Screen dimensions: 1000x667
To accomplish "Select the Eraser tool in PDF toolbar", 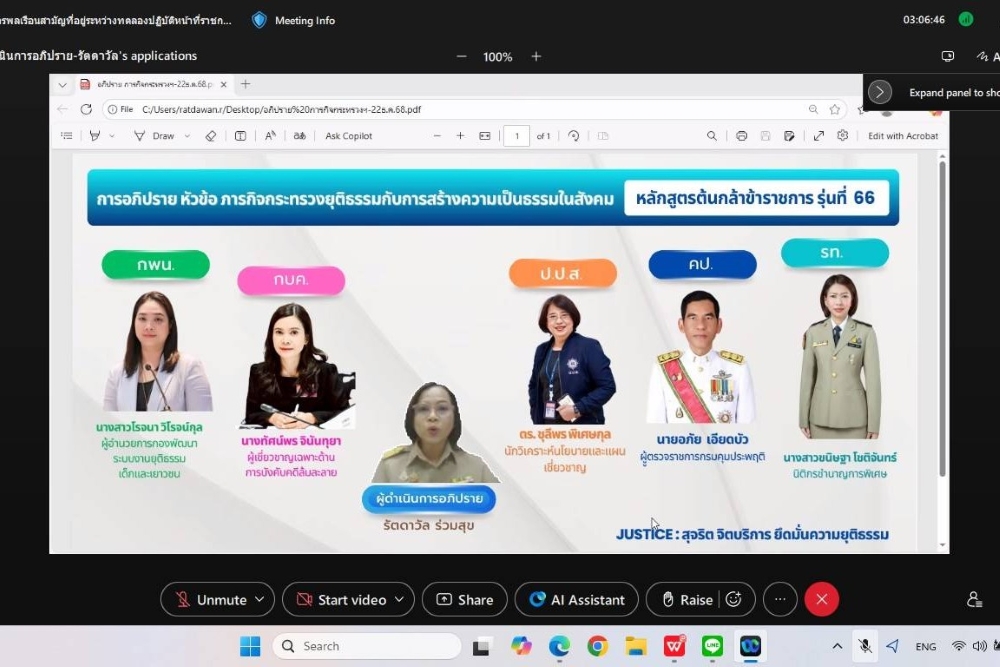I will (x=210, y=136).
